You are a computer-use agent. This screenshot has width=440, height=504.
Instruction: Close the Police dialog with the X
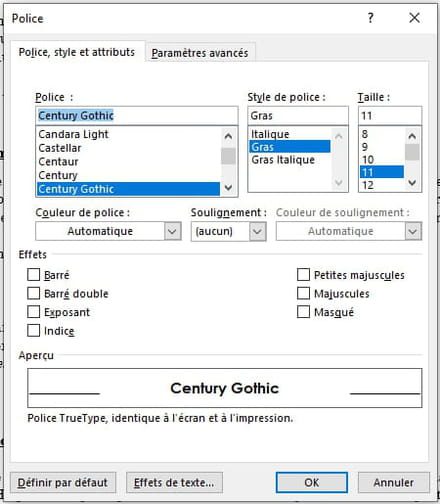(x=414, y=18)
